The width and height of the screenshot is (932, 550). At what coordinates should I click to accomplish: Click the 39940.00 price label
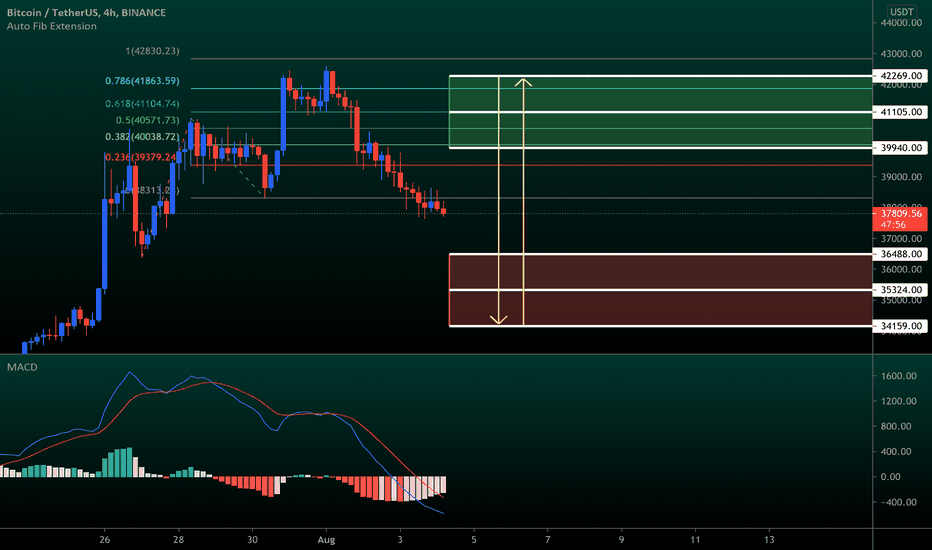[x=900, y=147]
